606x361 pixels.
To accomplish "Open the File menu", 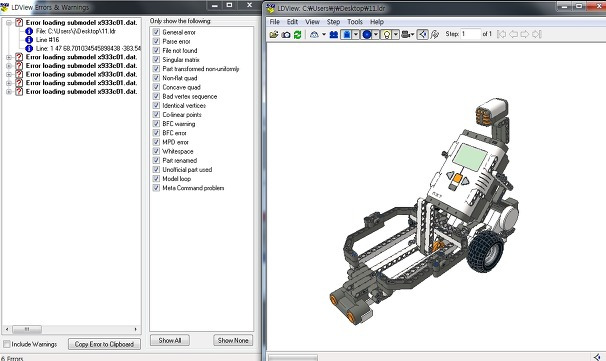I will [274, 22].
